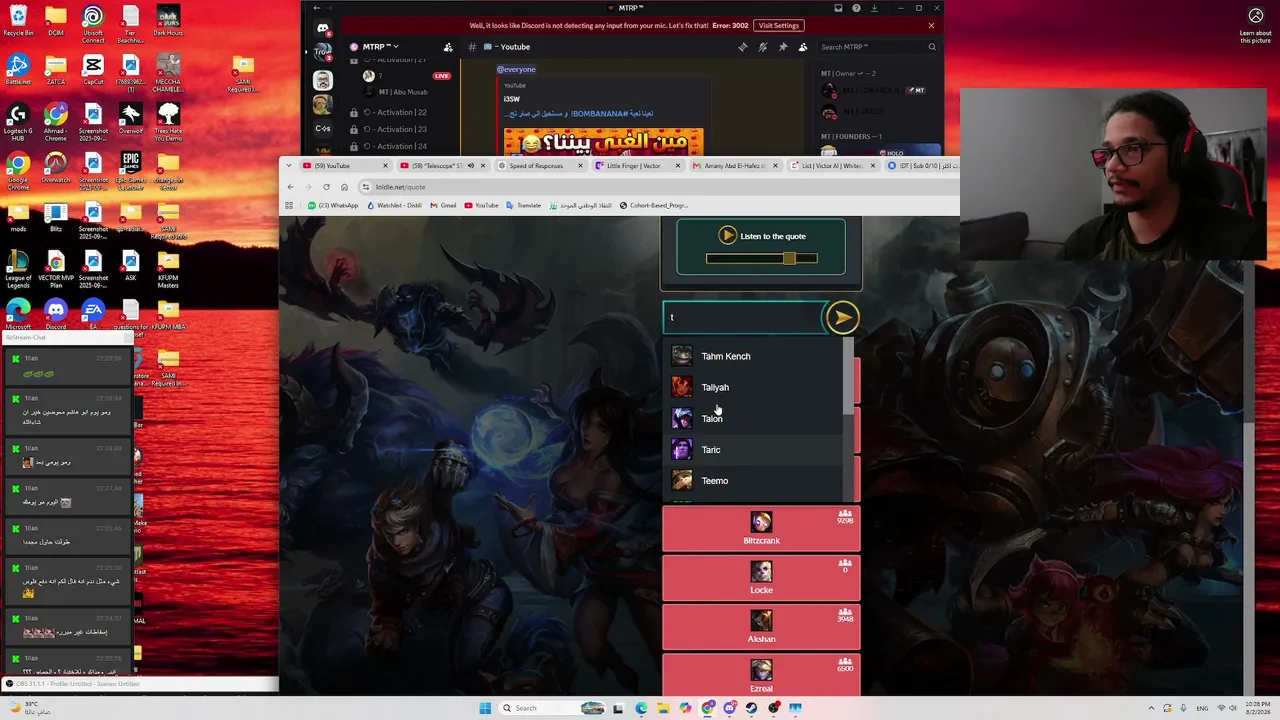Select CapCut desktop shortcut
The height and width of the screenshot is (720, 1280).
coord(93,69)
